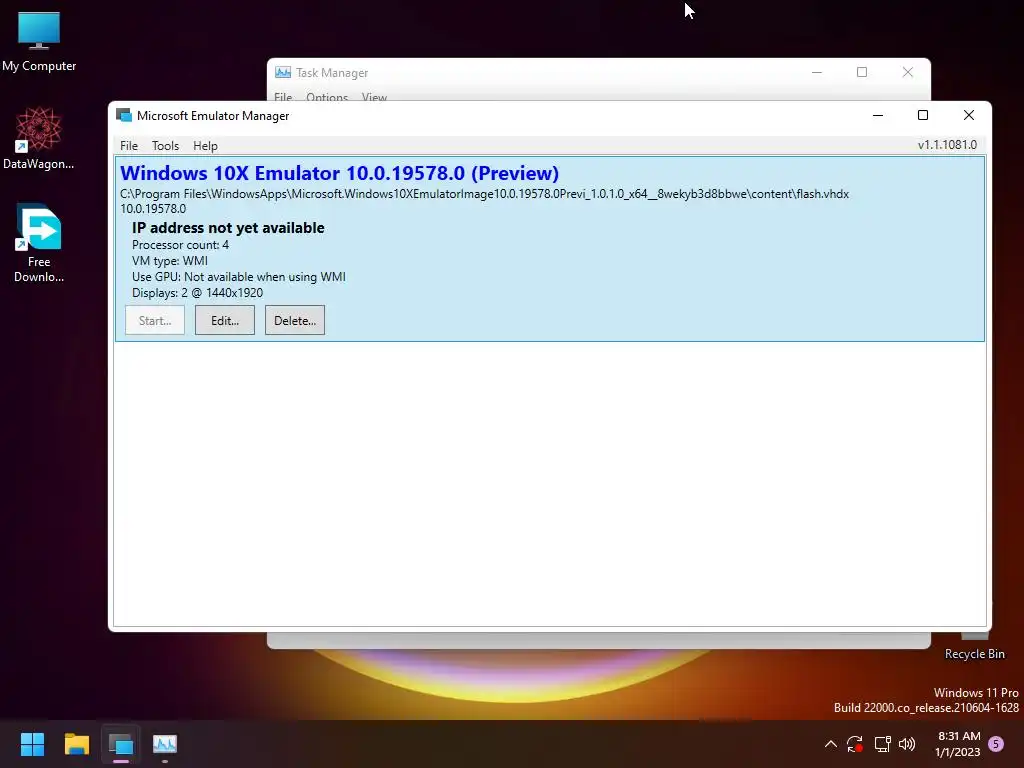Open the notification badge showing 5

pos(996,744)
